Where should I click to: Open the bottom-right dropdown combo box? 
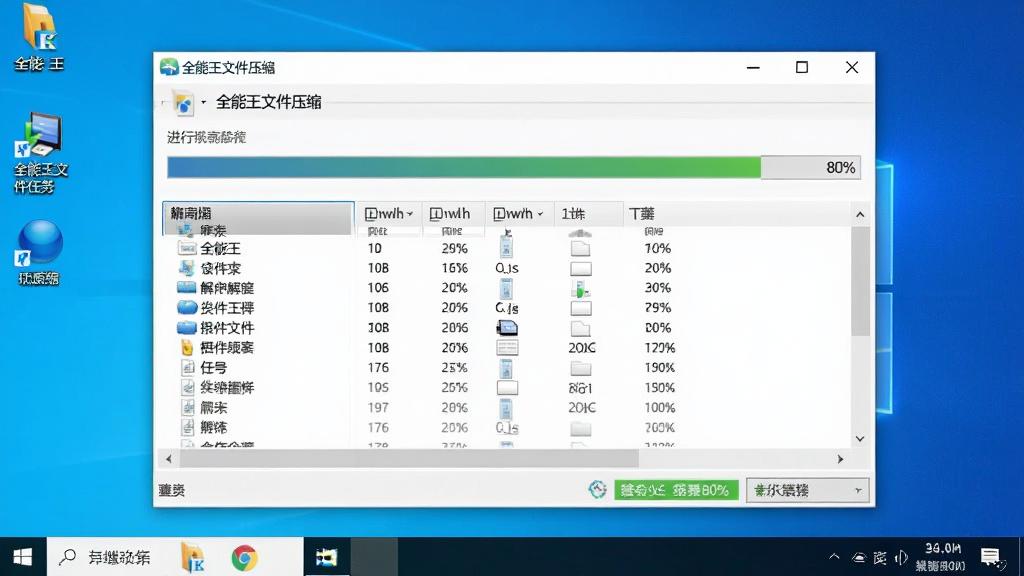pyautogui.click(x=807, y=490)
